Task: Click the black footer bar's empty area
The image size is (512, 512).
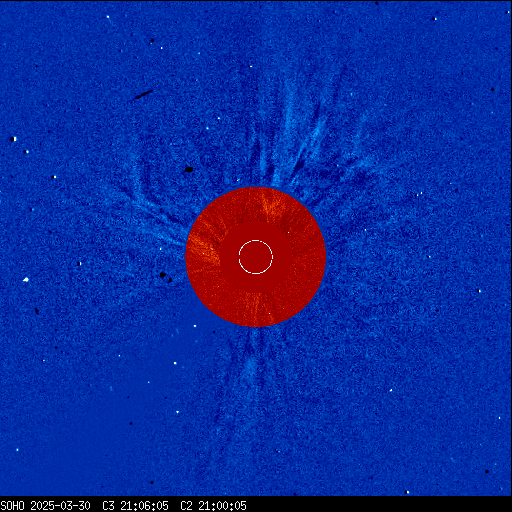Action: 379,506
